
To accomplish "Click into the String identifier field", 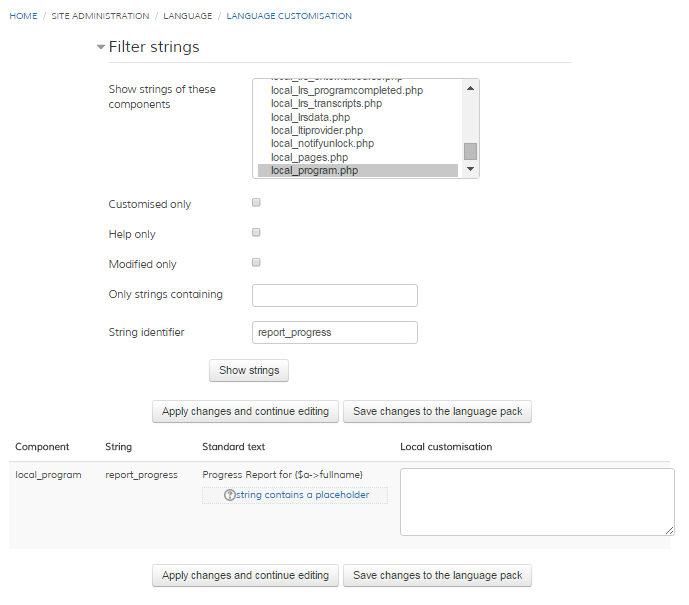I will coord(334,332).
